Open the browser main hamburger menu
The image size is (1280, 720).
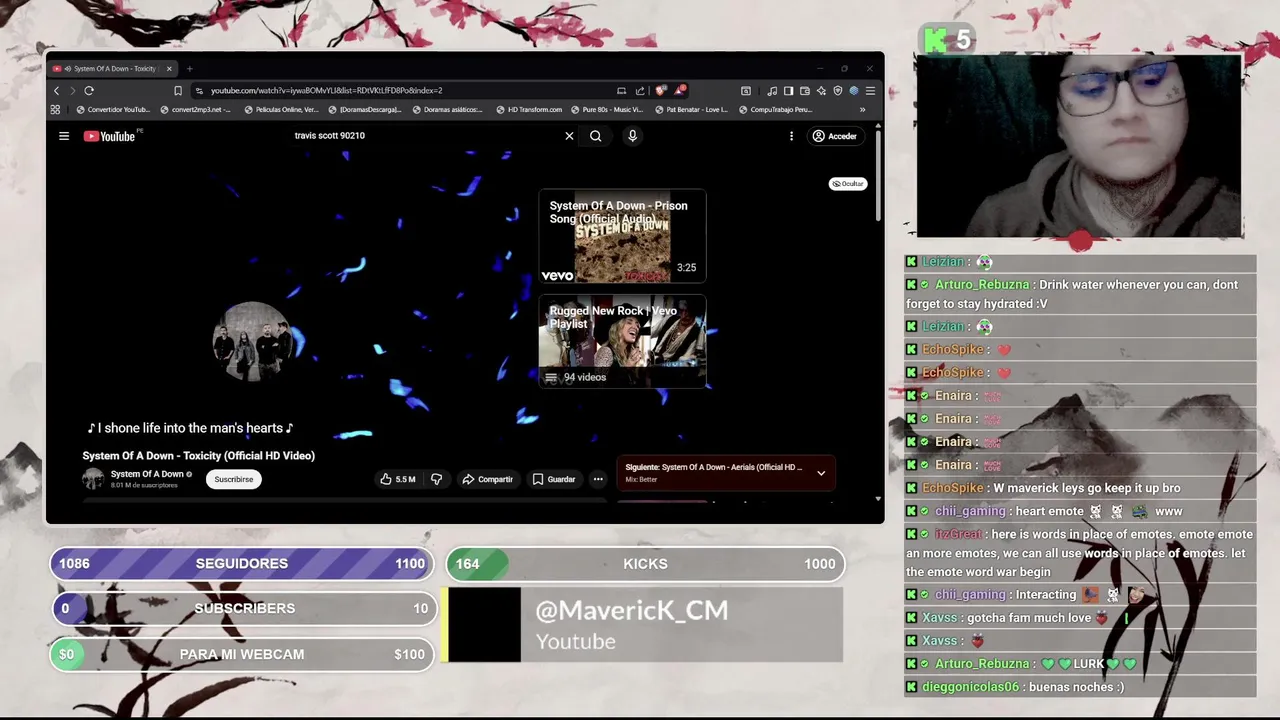(x=870, y=91)
